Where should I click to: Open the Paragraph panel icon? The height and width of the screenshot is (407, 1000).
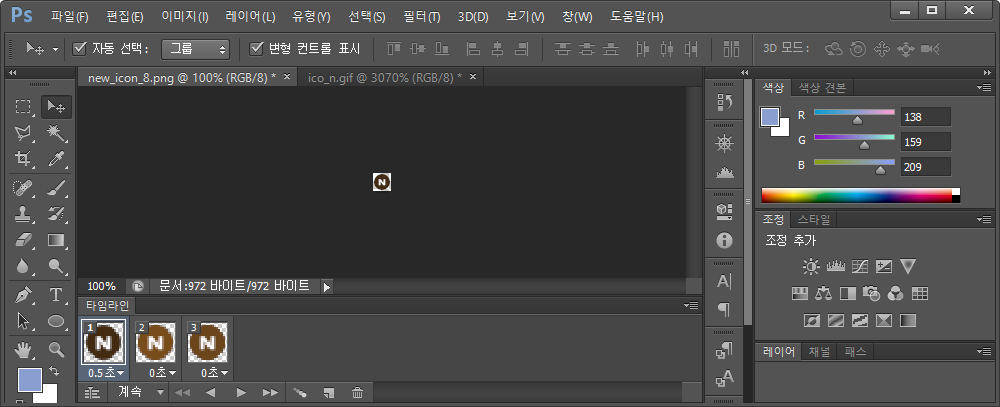click(724, 309)
